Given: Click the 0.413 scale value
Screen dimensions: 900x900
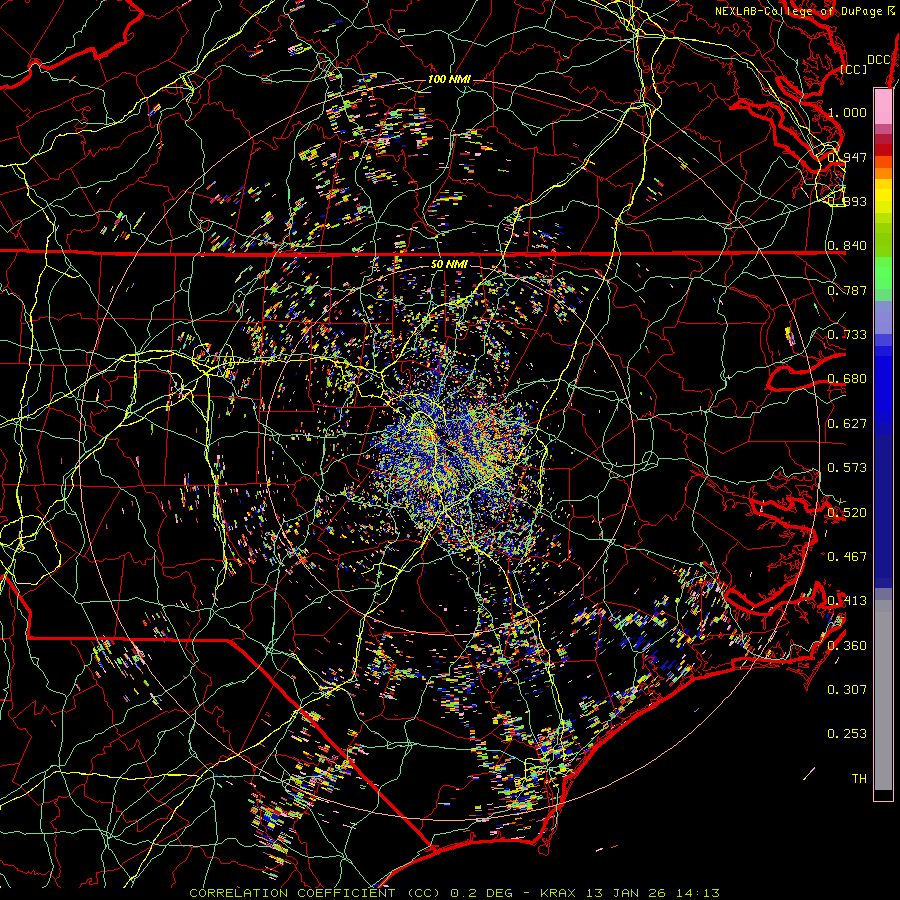Looking at the screenshot, I should [x=847, y=601].
